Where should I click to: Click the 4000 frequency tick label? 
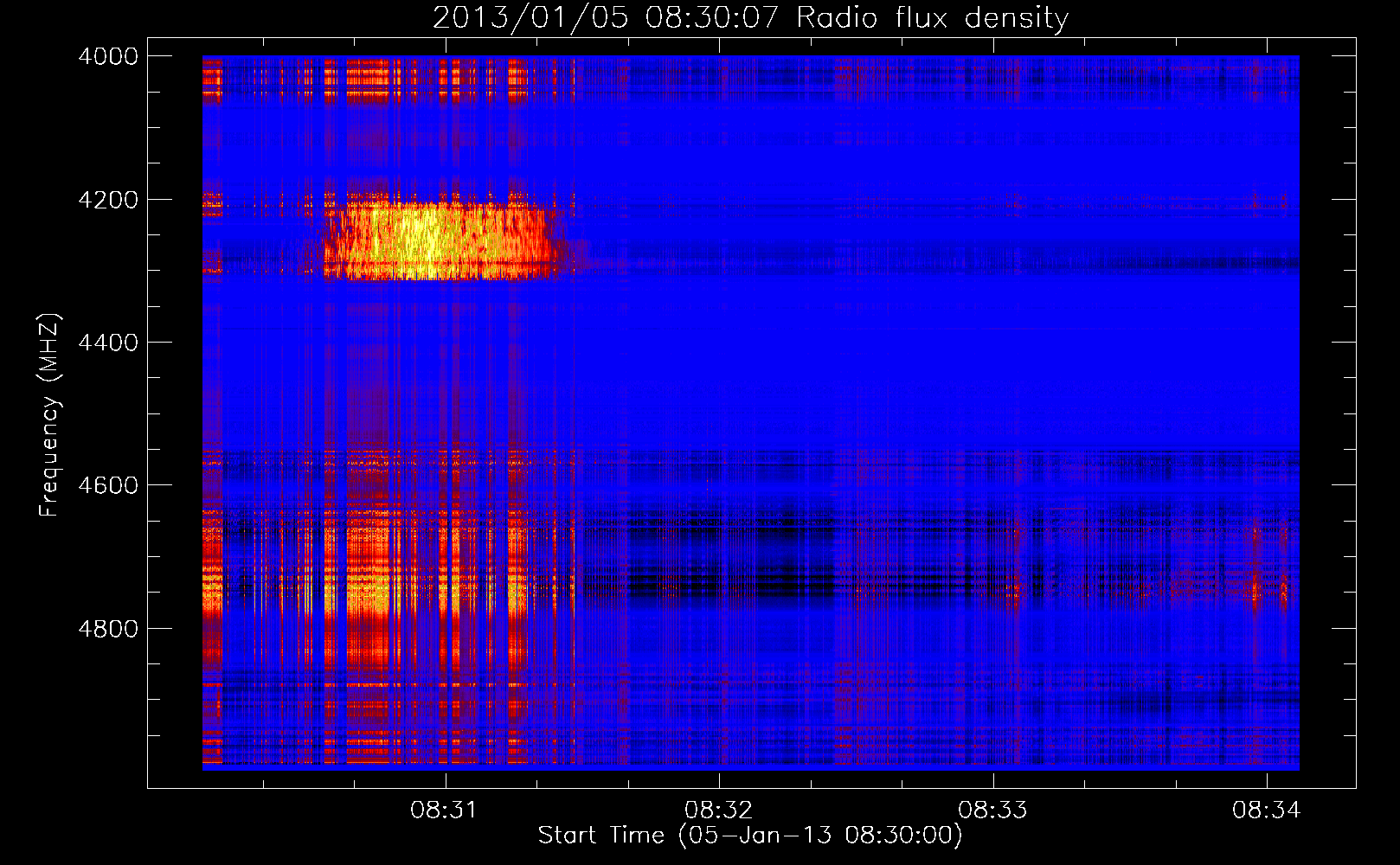108,56
